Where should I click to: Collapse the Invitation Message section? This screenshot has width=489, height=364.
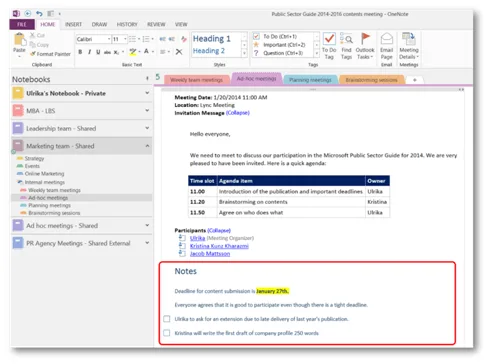point(238,113)
